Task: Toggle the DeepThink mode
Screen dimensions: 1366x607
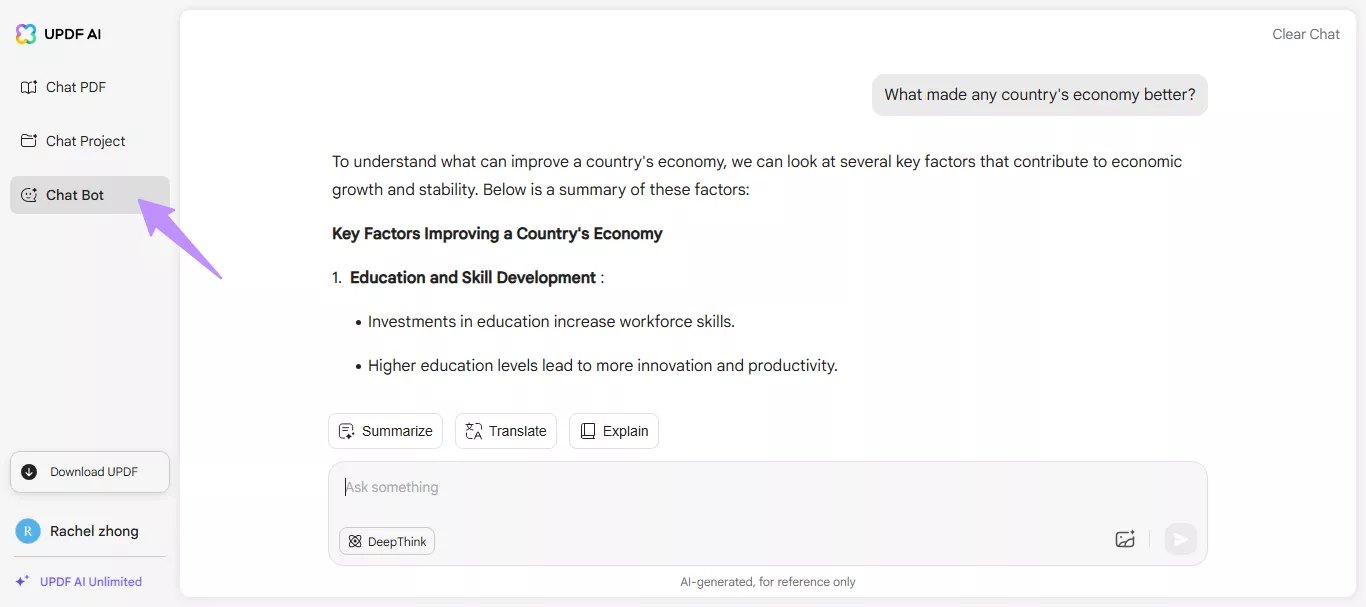Action: (x=387, y=541)
